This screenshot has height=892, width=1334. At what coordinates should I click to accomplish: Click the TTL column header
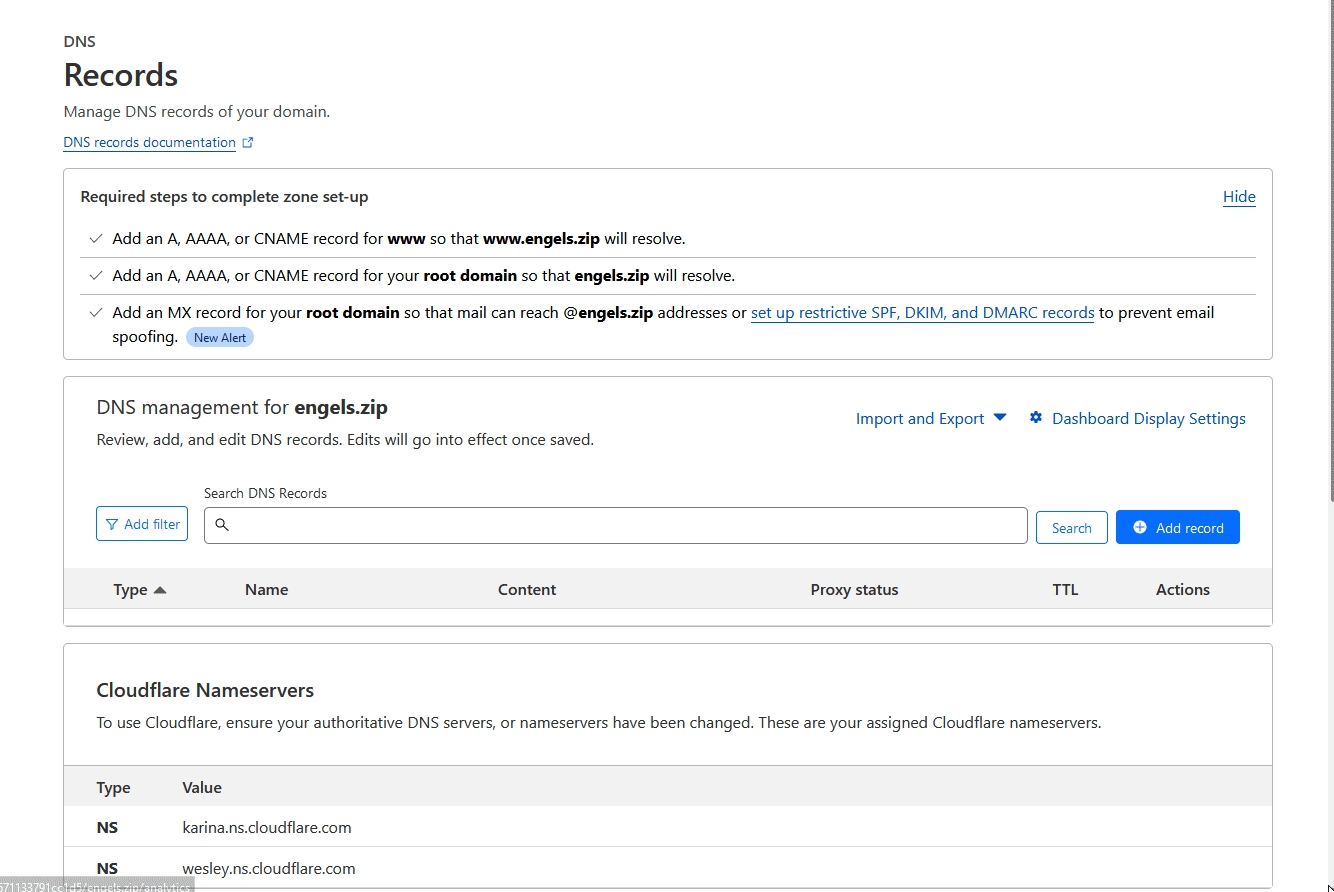point(1065,590)
